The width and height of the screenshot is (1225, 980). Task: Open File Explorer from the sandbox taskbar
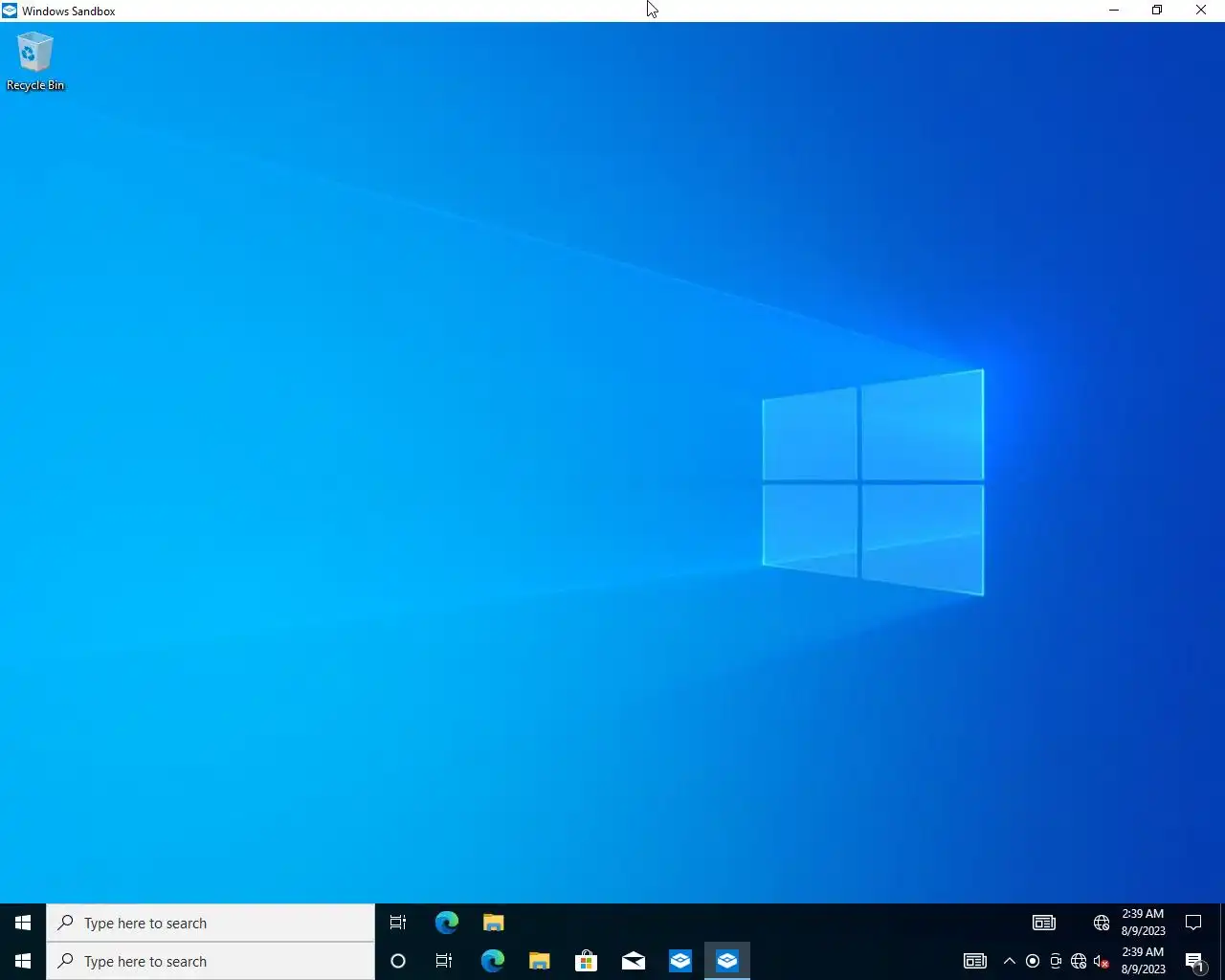point(493,923)
